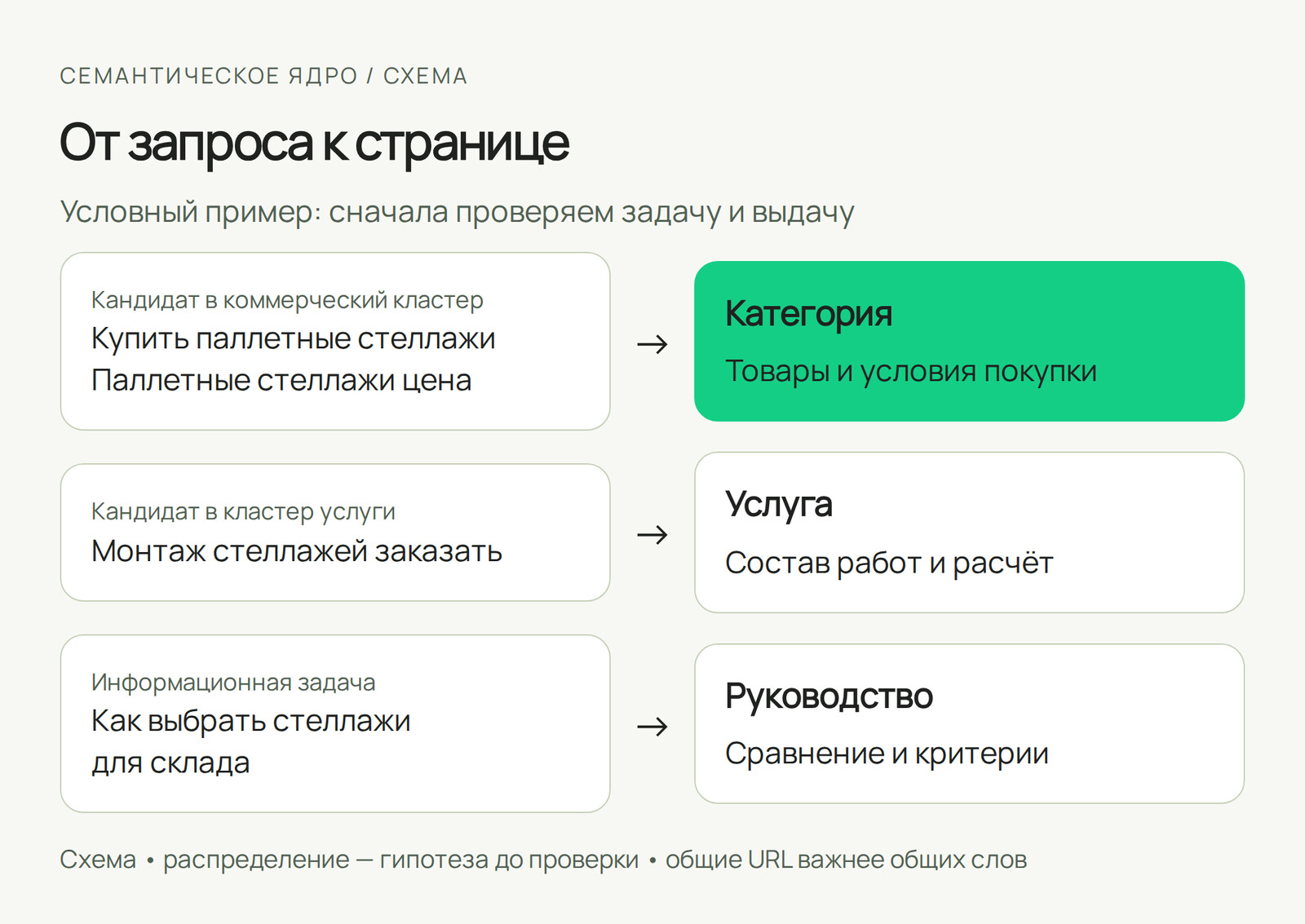The width and height of the screenshot is (1305, 924).
Task: Click the label 'Кандидат в коммерческий кластер'
Action: coord(287,300)
